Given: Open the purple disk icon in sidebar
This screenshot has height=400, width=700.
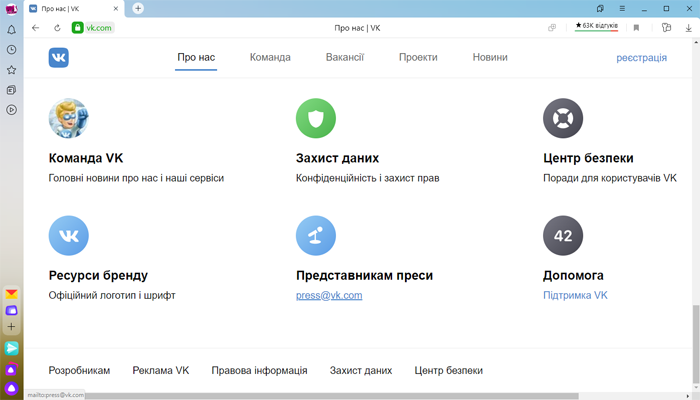Looking at the screenshot, I should click(x=12, y=310).
